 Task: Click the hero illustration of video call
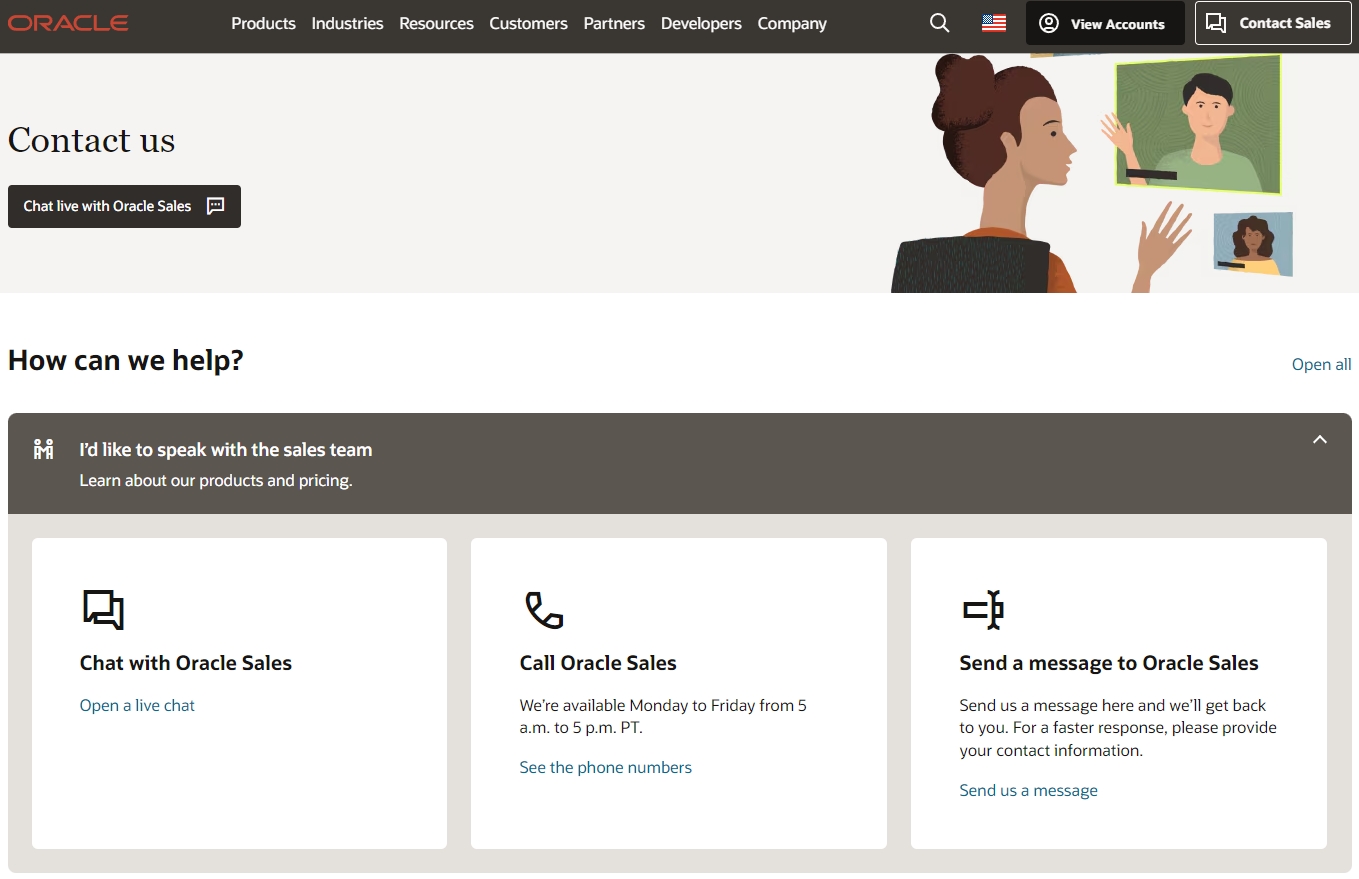pyautogui.click(x=1091, y=173)
